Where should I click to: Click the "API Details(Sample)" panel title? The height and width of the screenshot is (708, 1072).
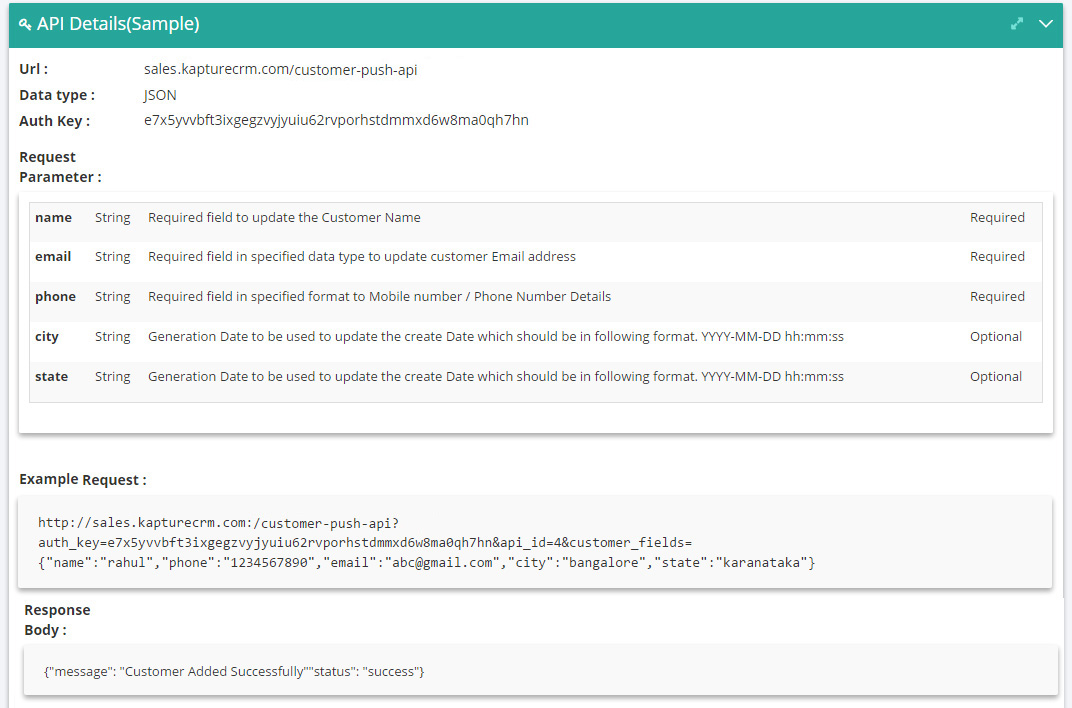pos(118,24)
